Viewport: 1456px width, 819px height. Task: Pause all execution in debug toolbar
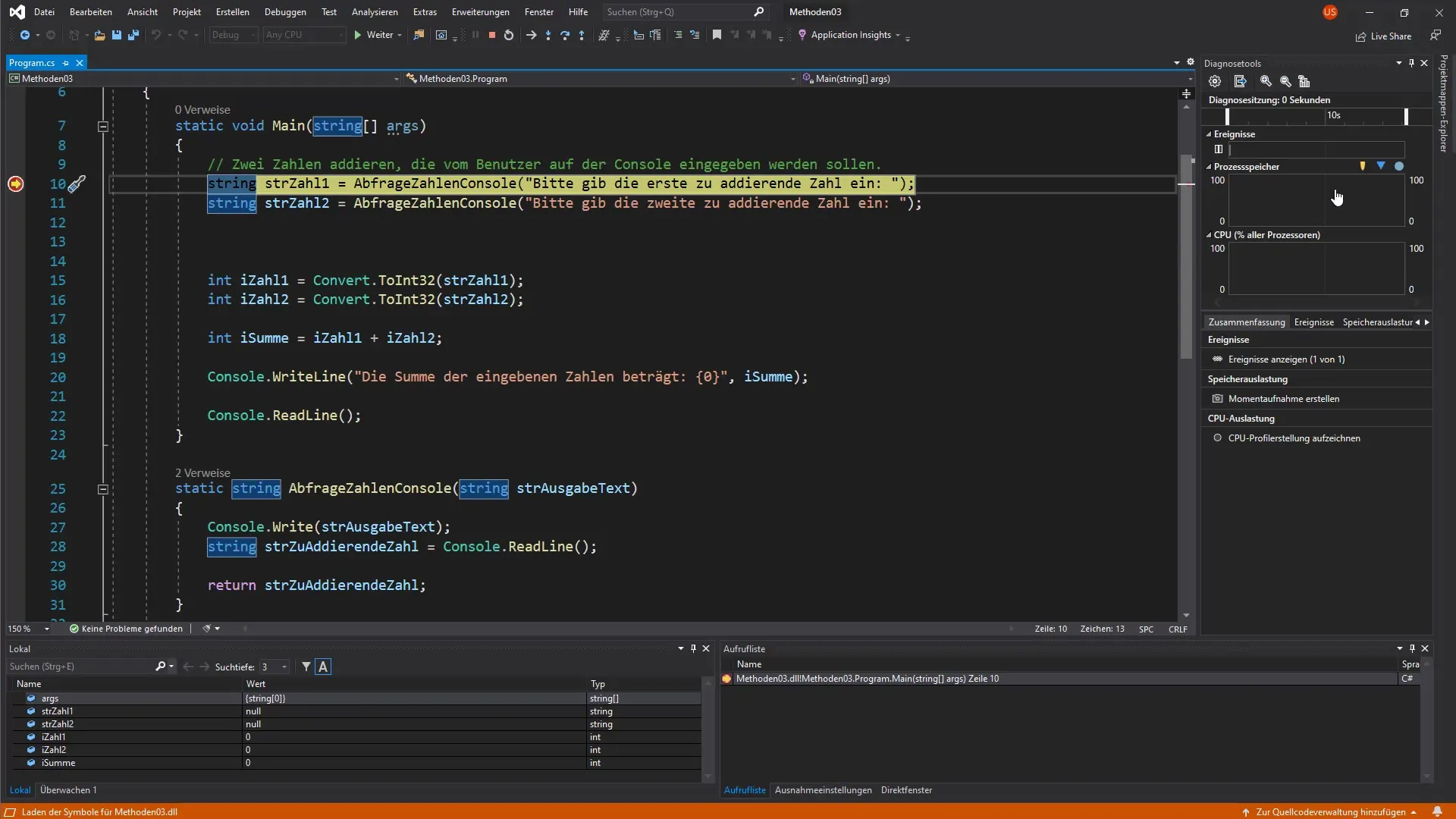click(475, 35)
